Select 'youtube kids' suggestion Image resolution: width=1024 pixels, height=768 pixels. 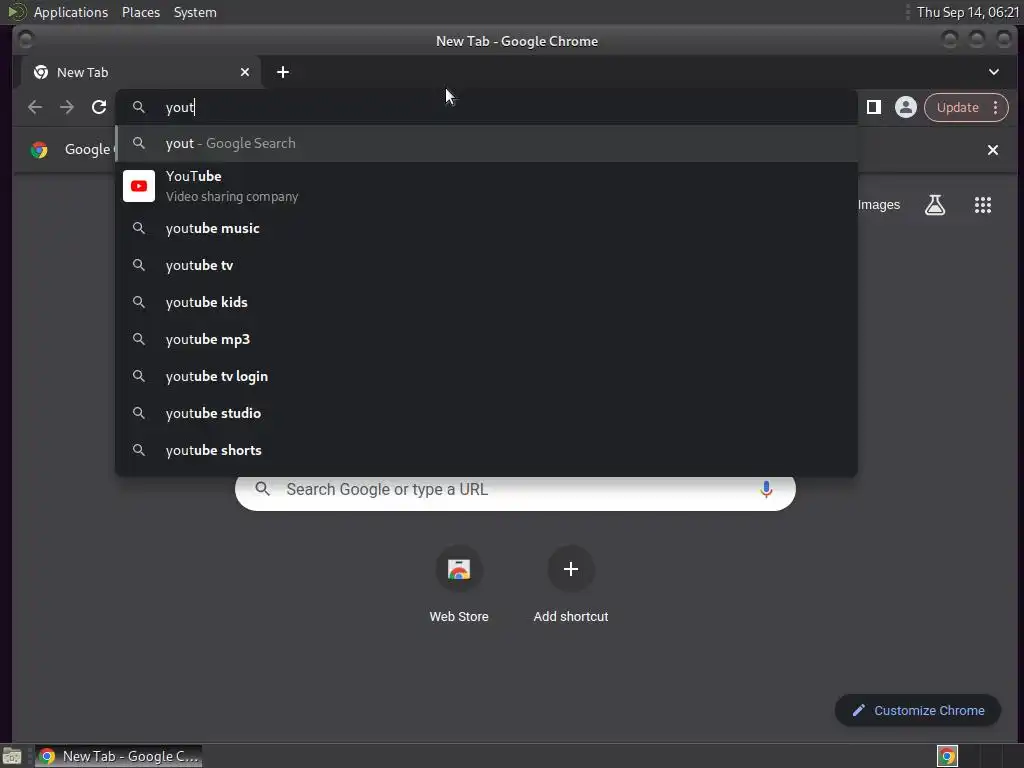coord(486,302)
